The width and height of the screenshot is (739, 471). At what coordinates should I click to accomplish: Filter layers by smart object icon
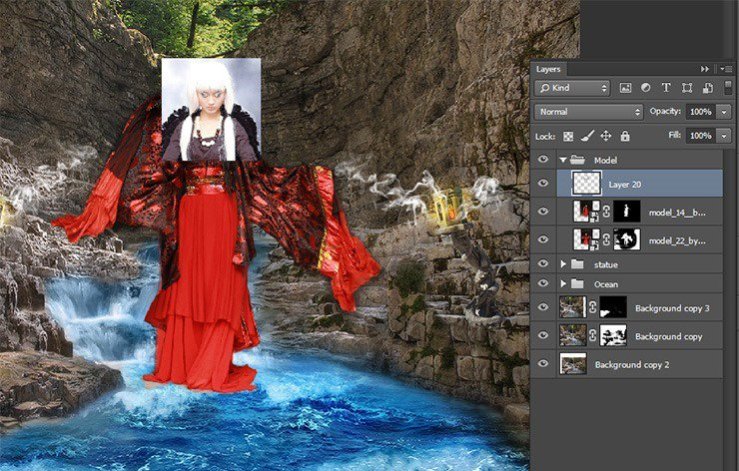(x=707, y=88)
